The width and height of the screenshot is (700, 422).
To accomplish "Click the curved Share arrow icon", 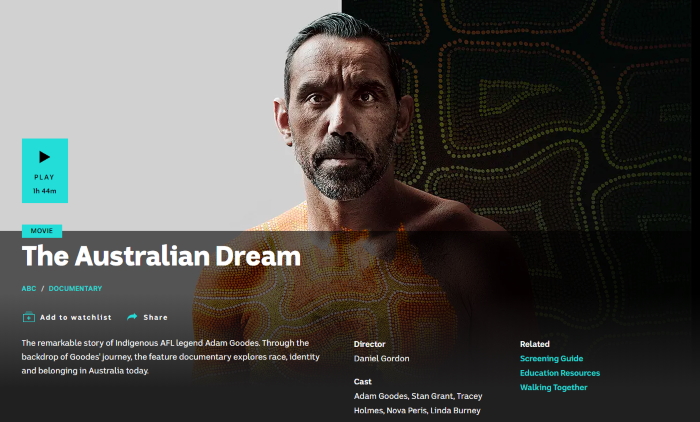I will (x=132, y=317).
